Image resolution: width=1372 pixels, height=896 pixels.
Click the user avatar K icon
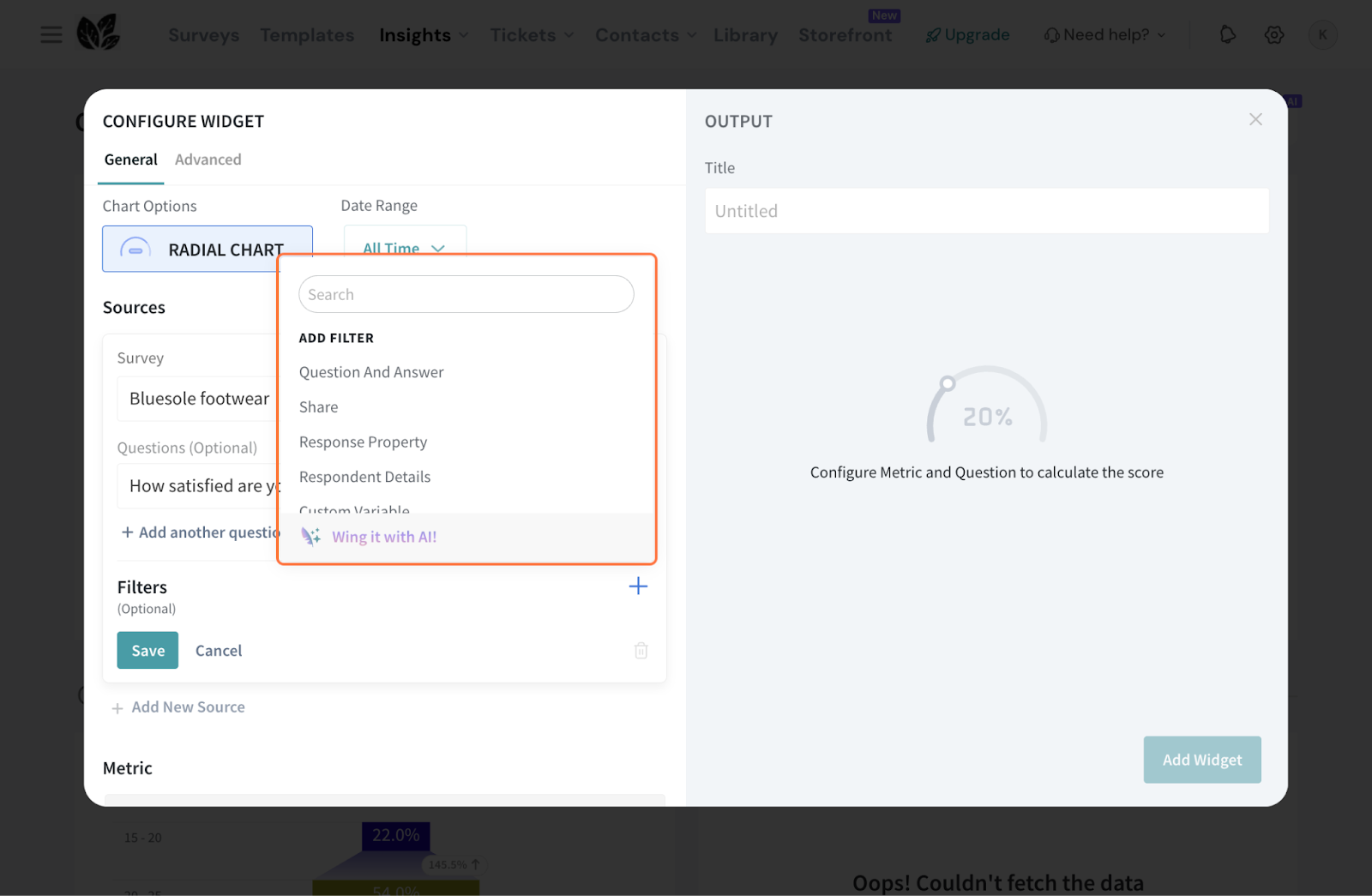[1322, 35]
